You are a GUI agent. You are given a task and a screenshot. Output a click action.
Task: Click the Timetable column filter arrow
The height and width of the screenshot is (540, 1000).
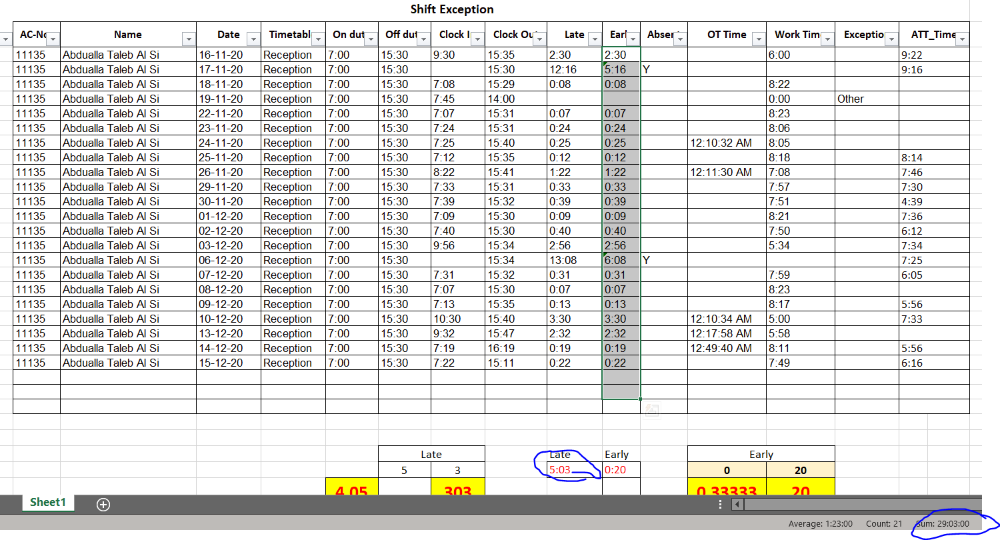point(316,39)
